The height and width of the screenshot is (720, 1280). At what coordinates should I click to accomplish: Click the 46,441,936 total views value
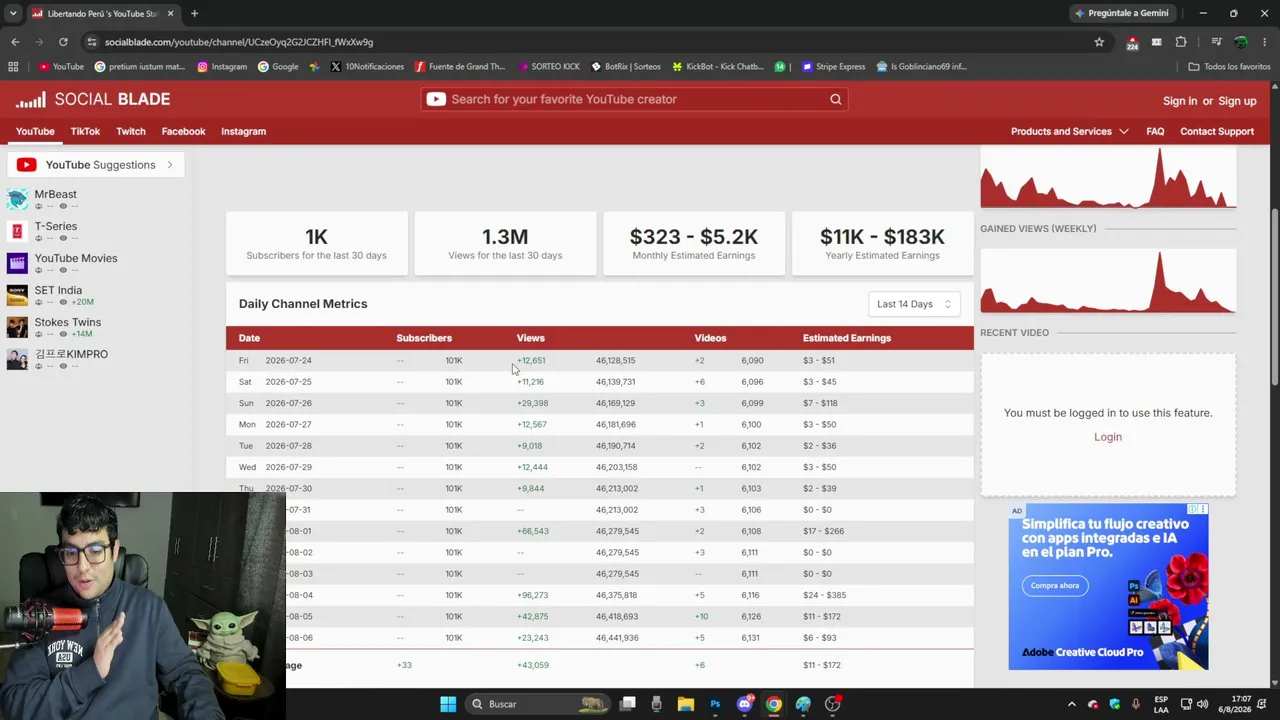pos(617,638)
